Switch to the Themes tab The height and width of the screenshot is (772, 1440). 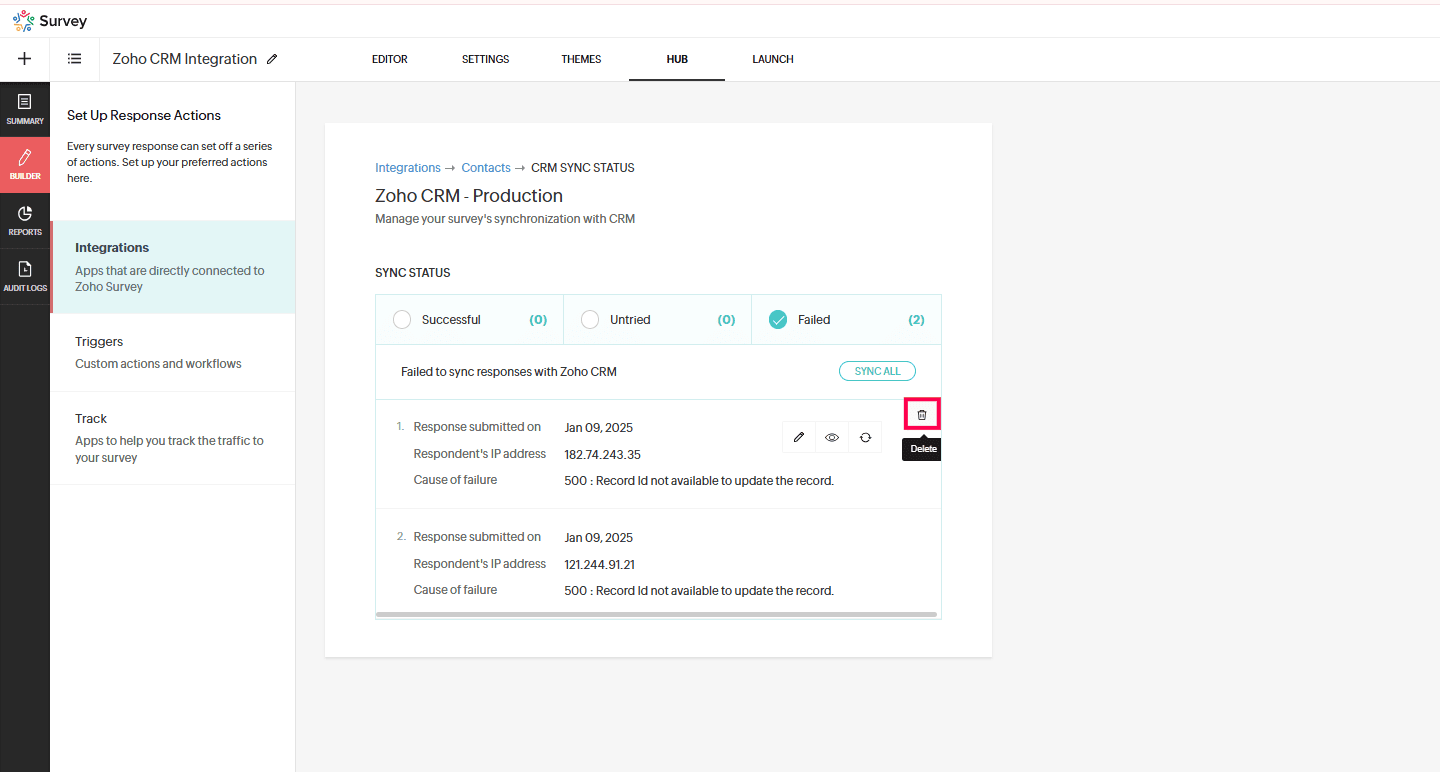click(x=581, y=59)
